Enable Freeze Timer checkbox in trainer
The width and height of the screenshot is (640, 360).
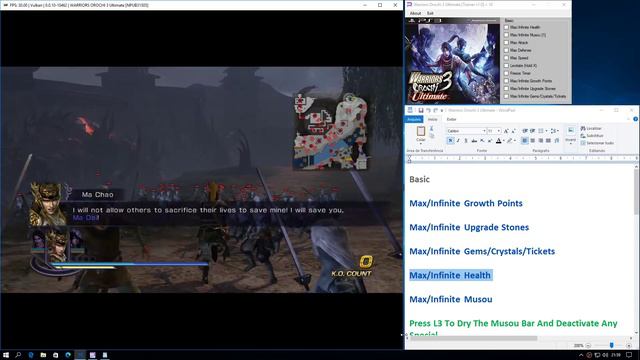pos(507,73)
